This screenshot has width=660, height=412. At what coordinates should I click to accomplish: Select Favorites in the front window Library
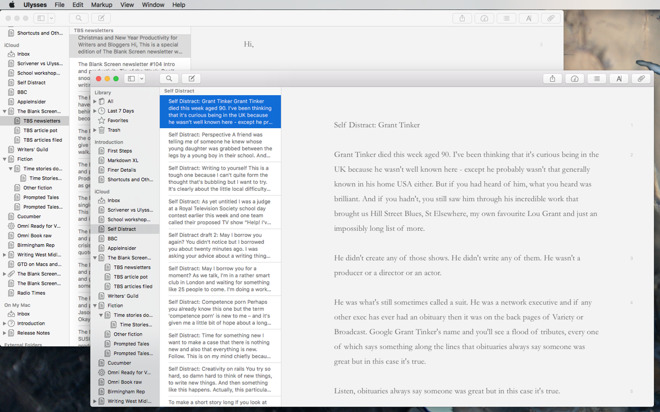[x=118, y=120]
